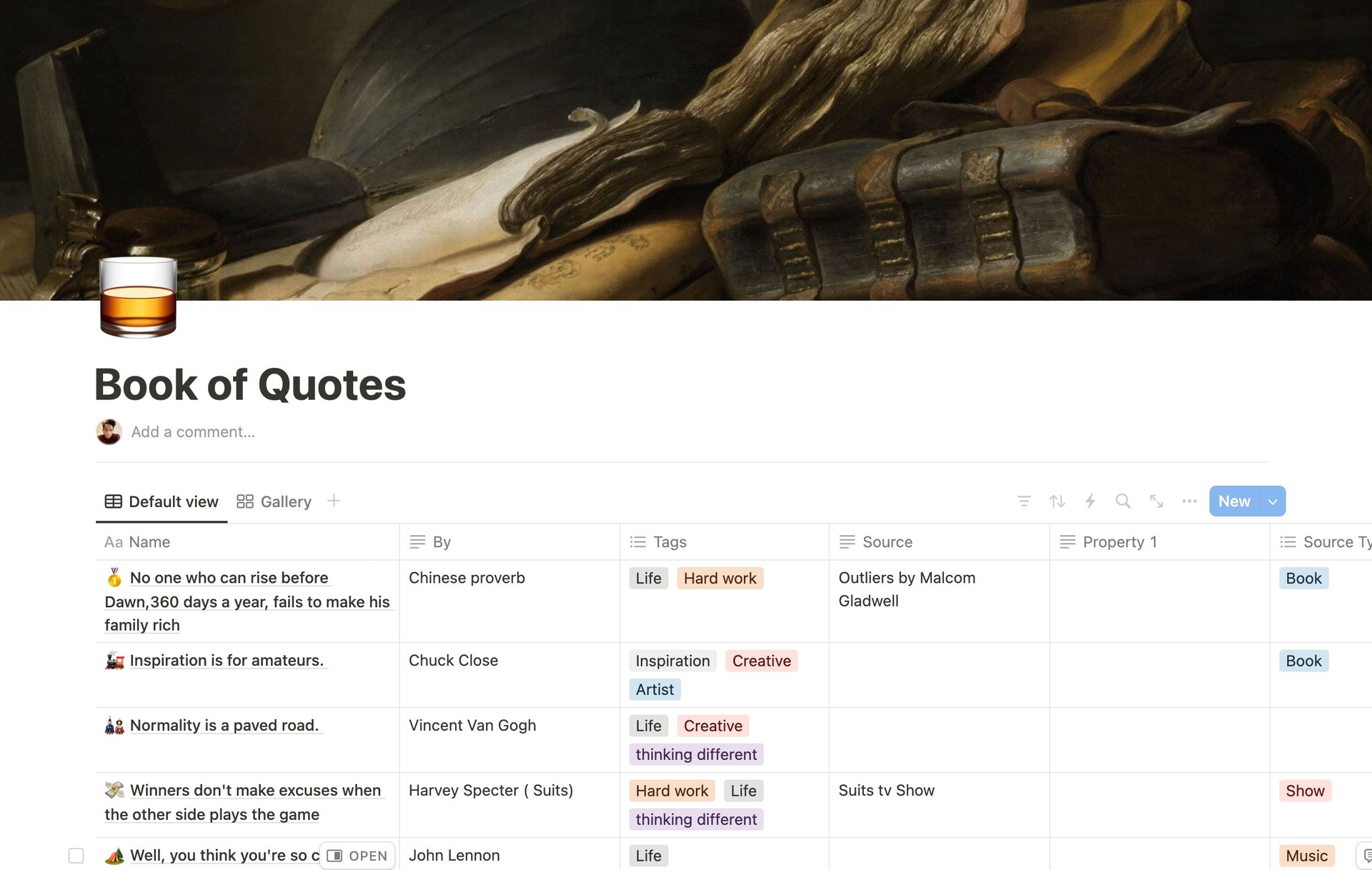Click the Life tag in John Lennon row

tap(648, 856)
